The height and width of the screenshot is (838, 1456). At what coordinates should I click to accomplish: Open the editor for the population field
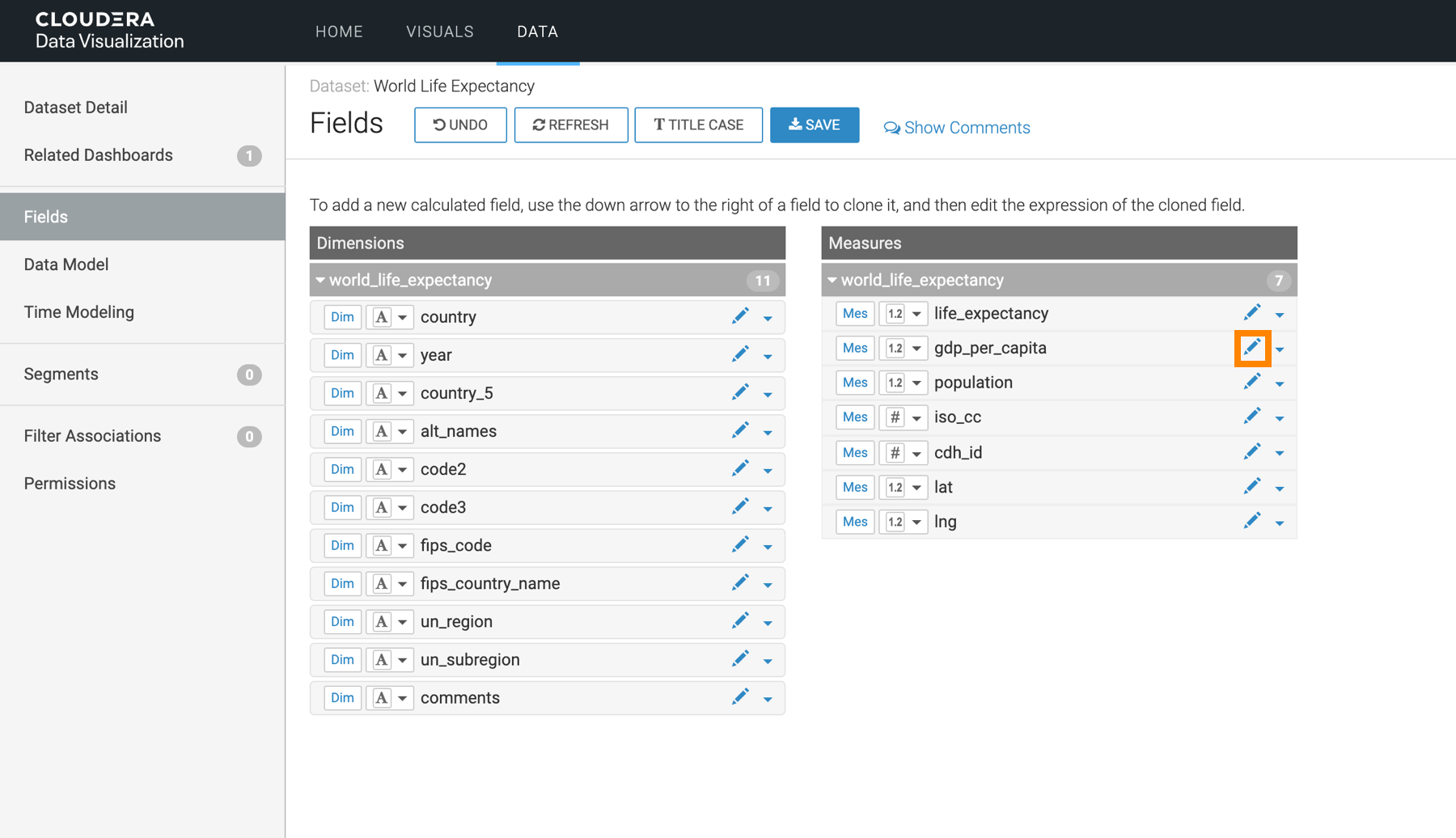[x=1251, y=383]
